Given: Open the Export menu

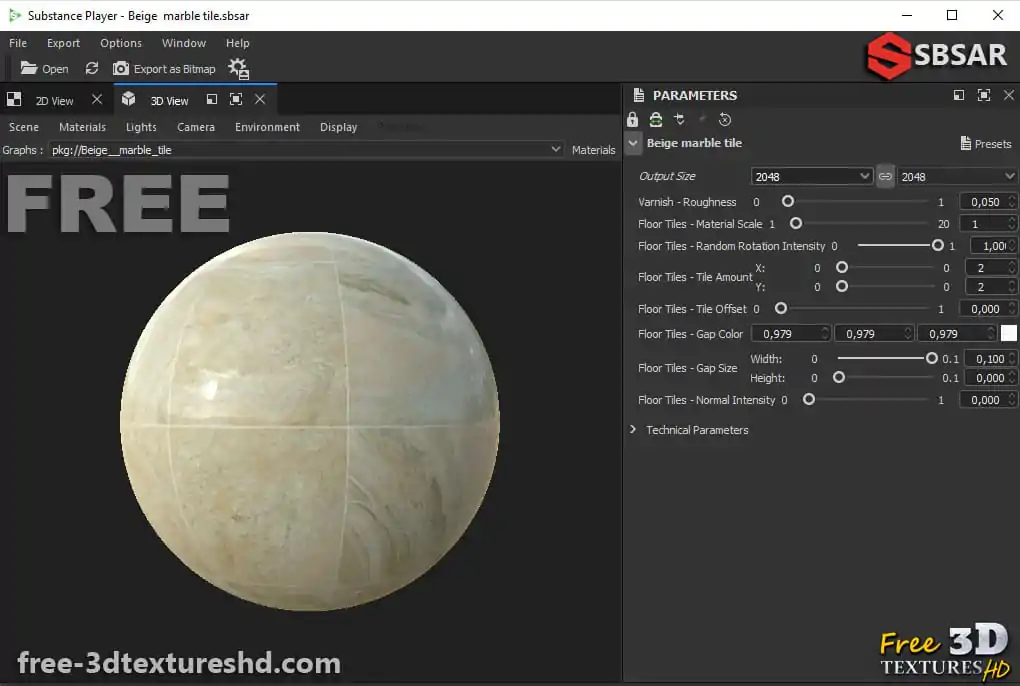Looking at the screenshot, I should [63, 43].
